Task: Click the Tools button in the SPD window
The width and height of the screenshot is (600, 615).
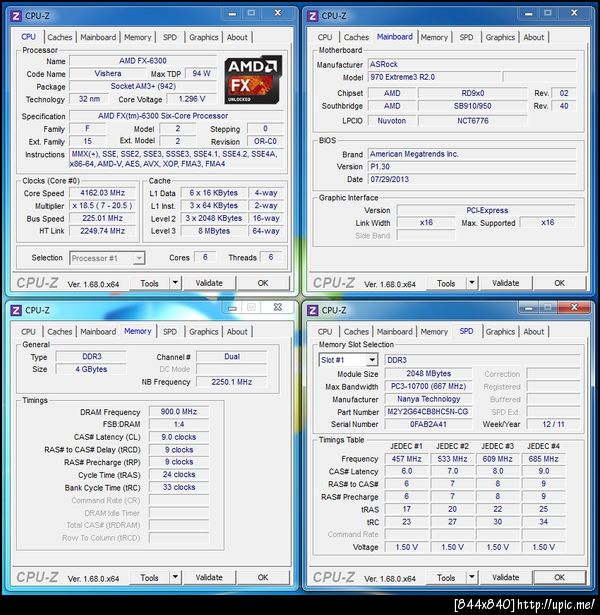Action: 446,578
